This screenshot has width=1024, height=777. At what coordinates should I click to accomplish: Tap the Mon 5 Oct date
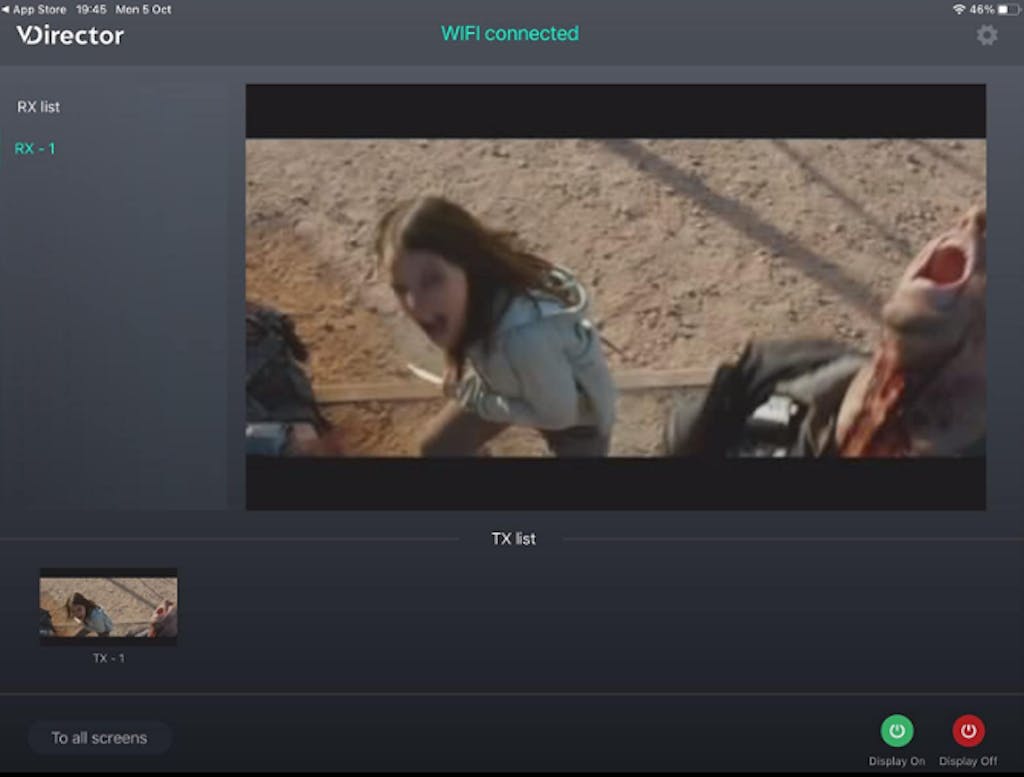144,9
